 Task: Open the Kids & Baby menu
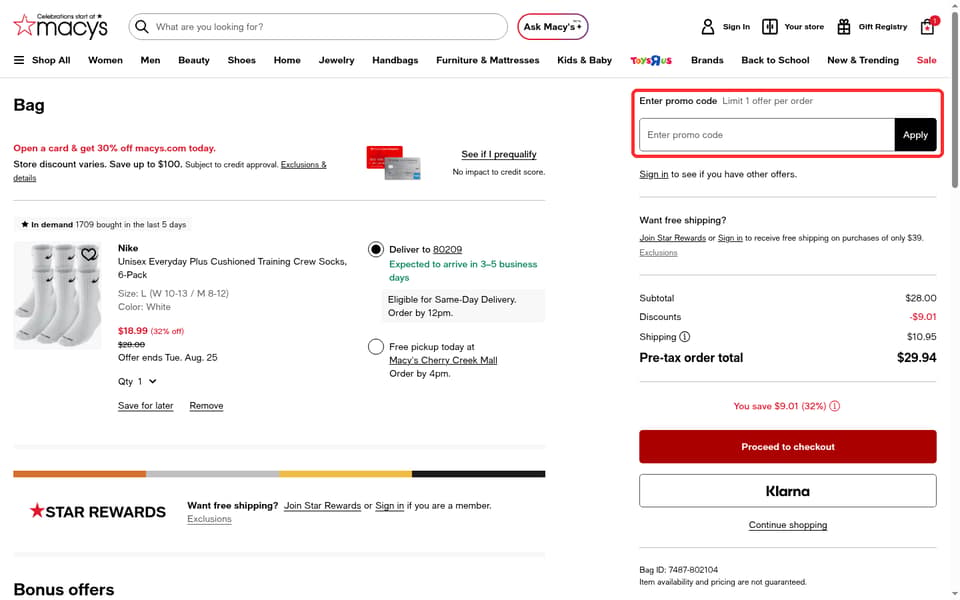coord(584,60)
